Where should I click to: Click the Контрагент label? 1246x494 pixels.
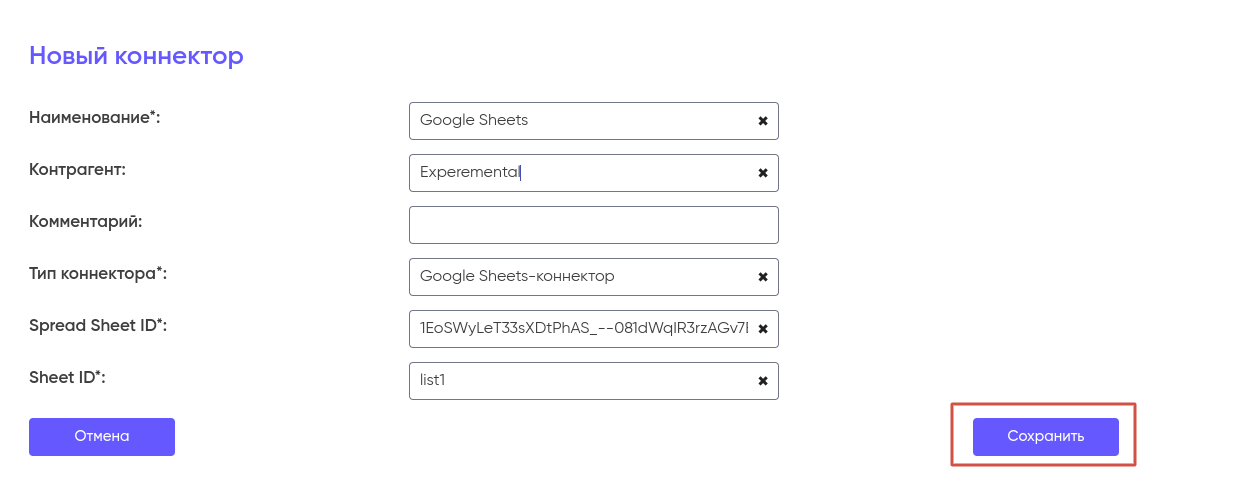tap(77, 170)
